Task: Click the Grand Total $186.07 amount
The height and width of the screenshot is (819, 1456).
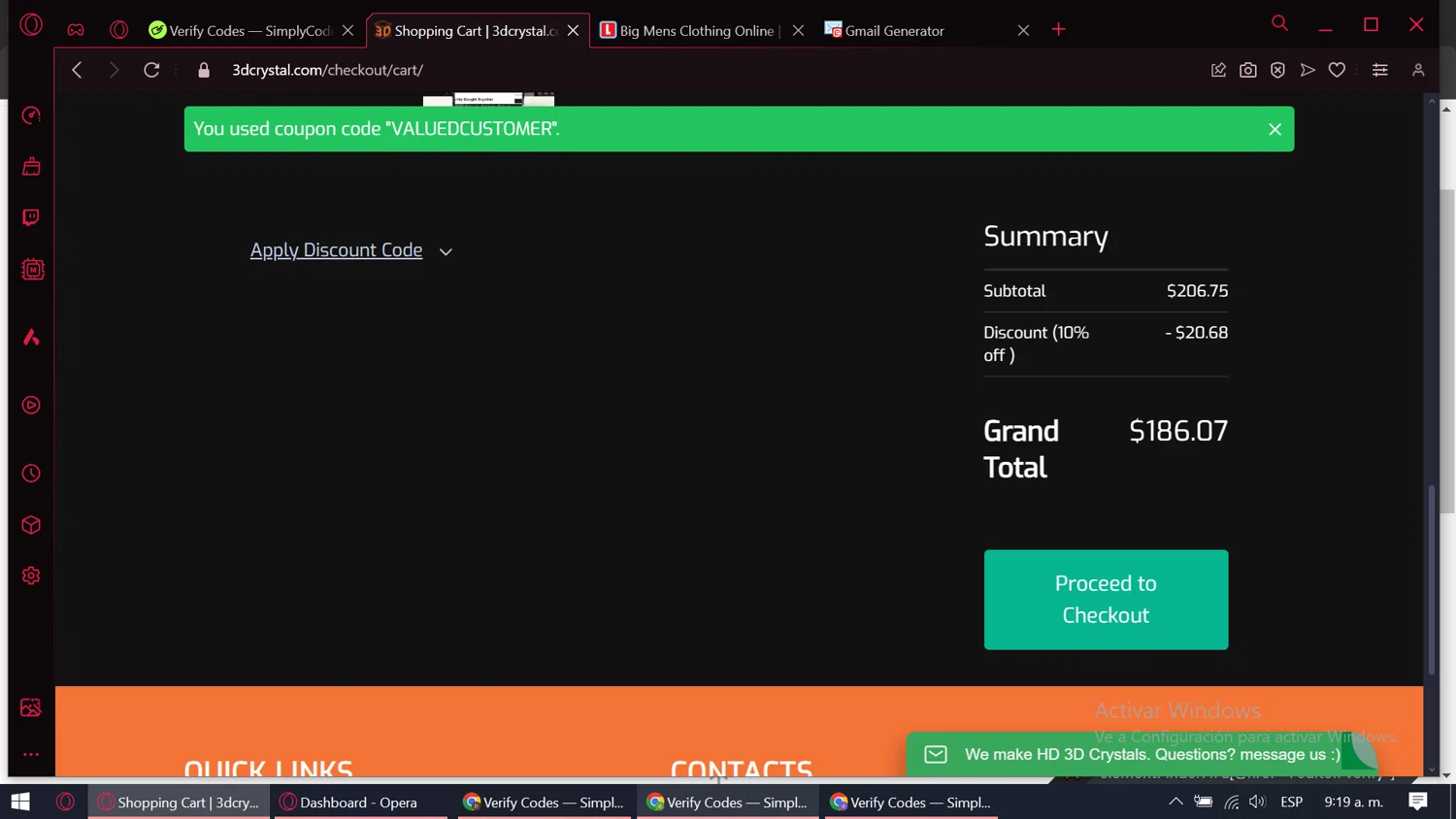Action: click(x=1178, y=431)
